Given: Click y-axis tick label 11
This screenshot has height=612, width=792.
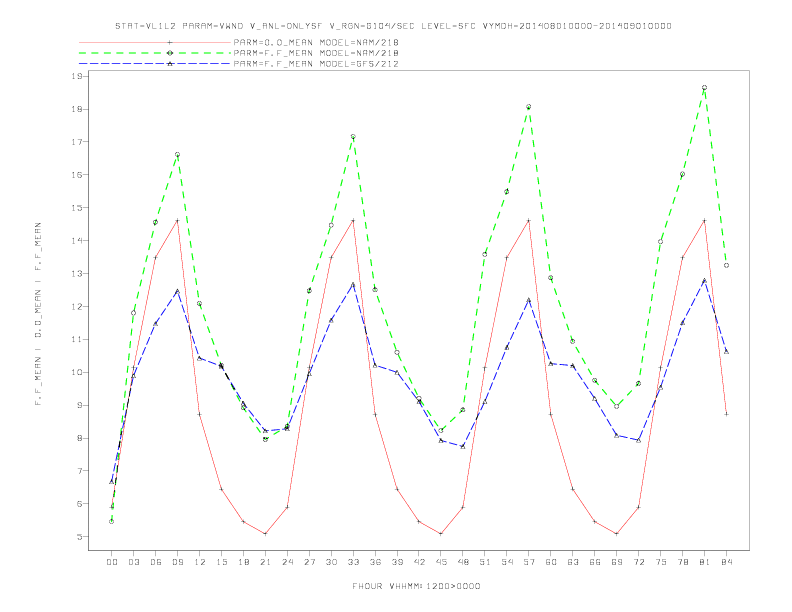Looking at the screenshot, I should 77,339.
